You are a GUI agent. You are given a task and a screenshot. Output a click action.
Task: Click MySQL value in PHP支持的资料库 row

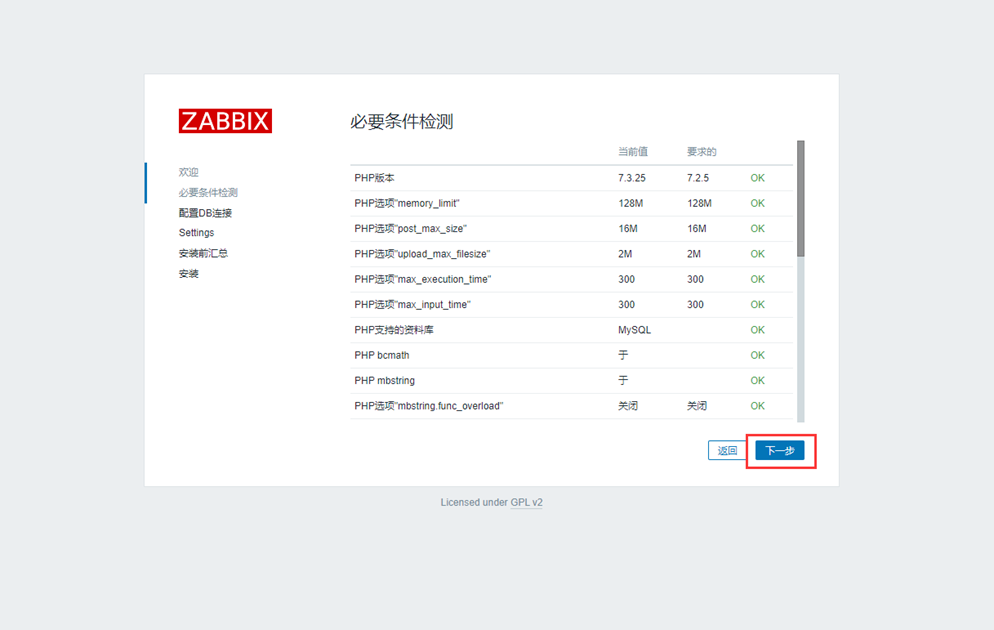click(x=635, y=330)
